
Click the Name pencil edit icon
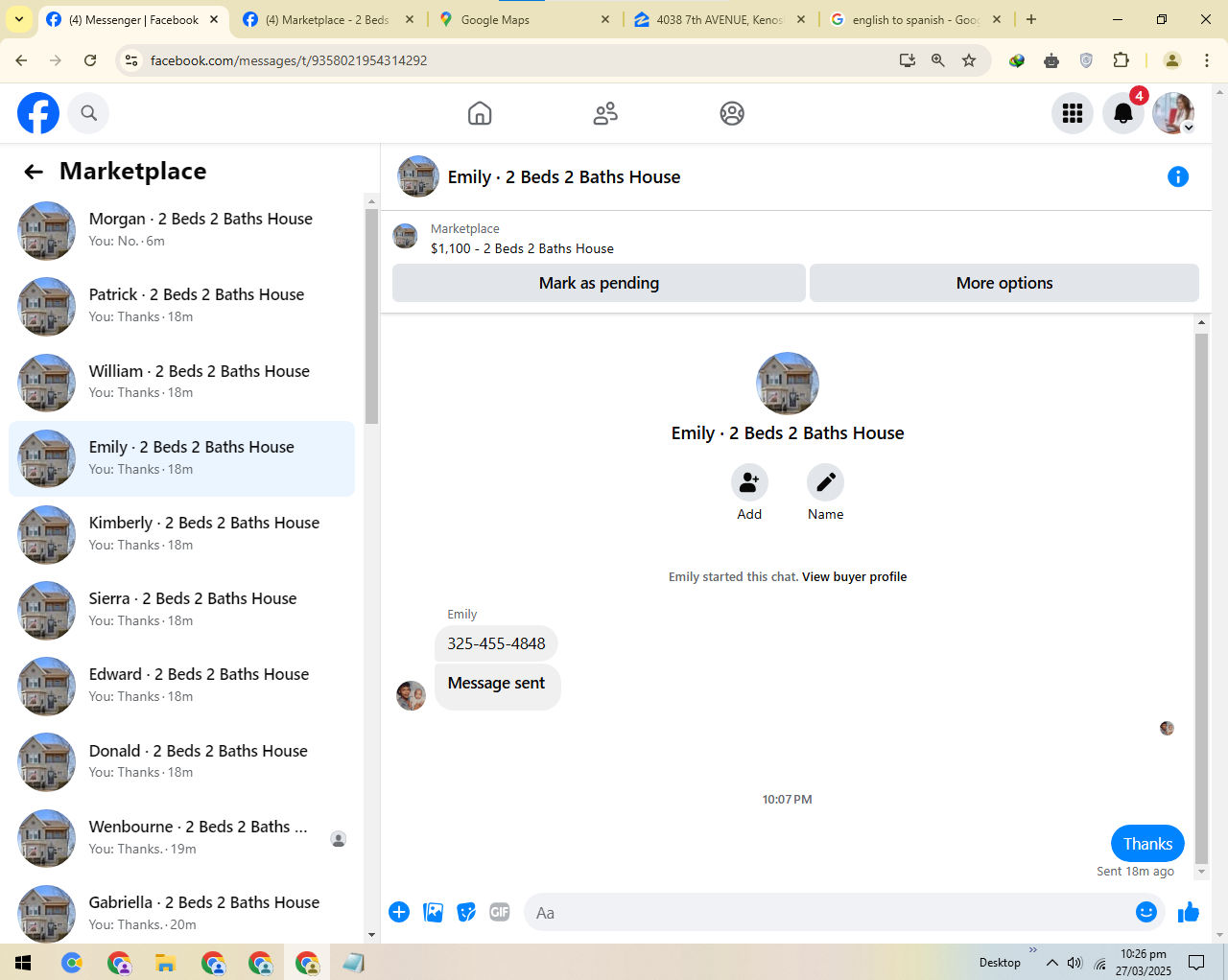[825, 482]
